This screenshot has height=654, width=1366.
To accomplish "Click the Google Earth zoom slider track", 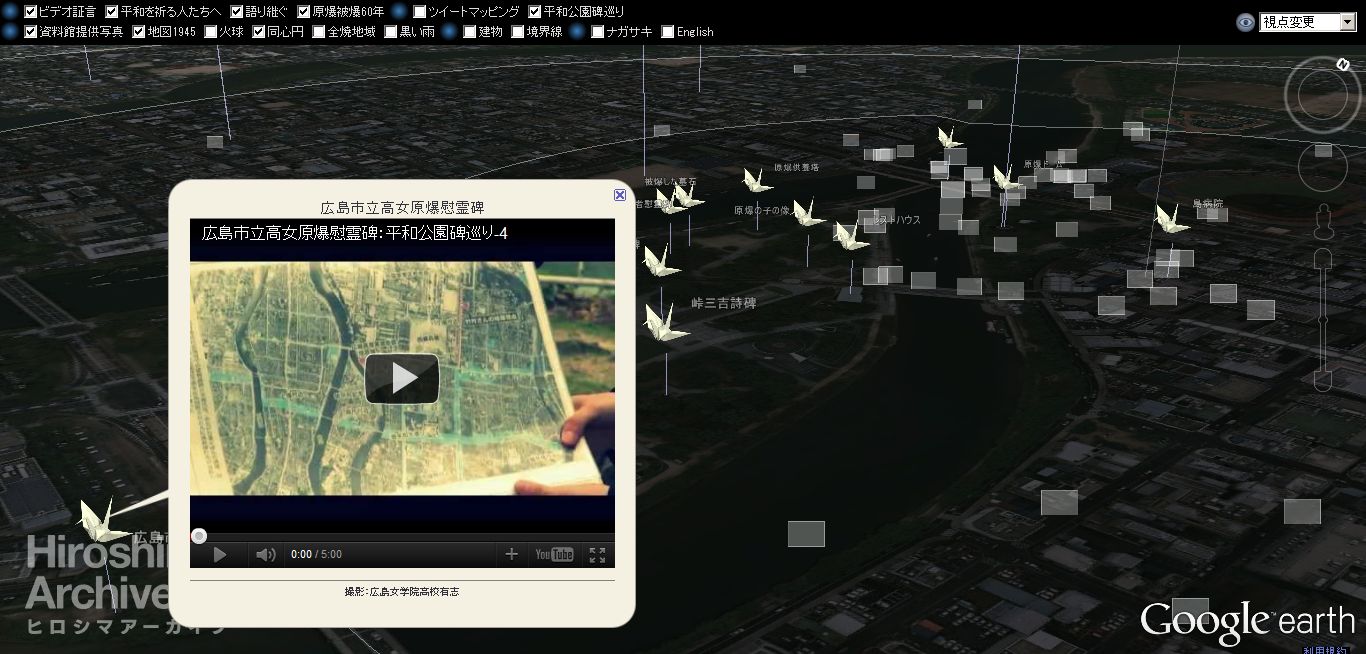I will pyautogui.click(x=1323, y=320).
